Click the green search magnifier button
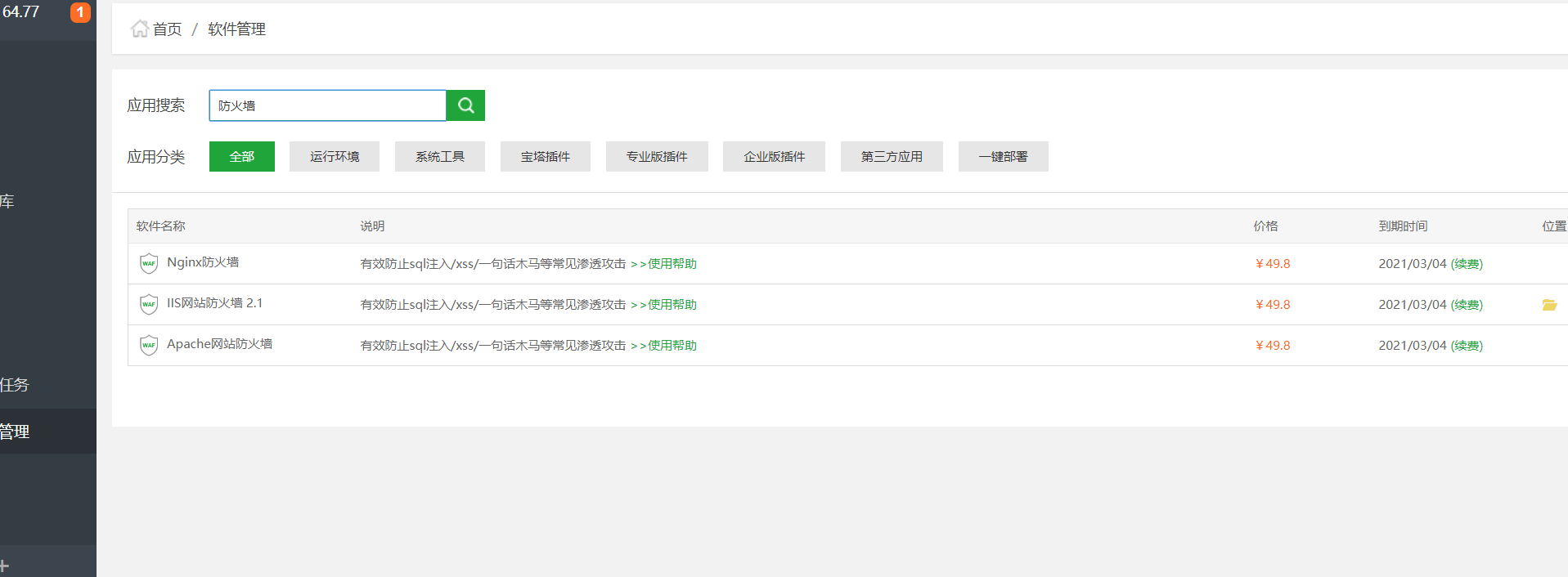 [465, 105]
